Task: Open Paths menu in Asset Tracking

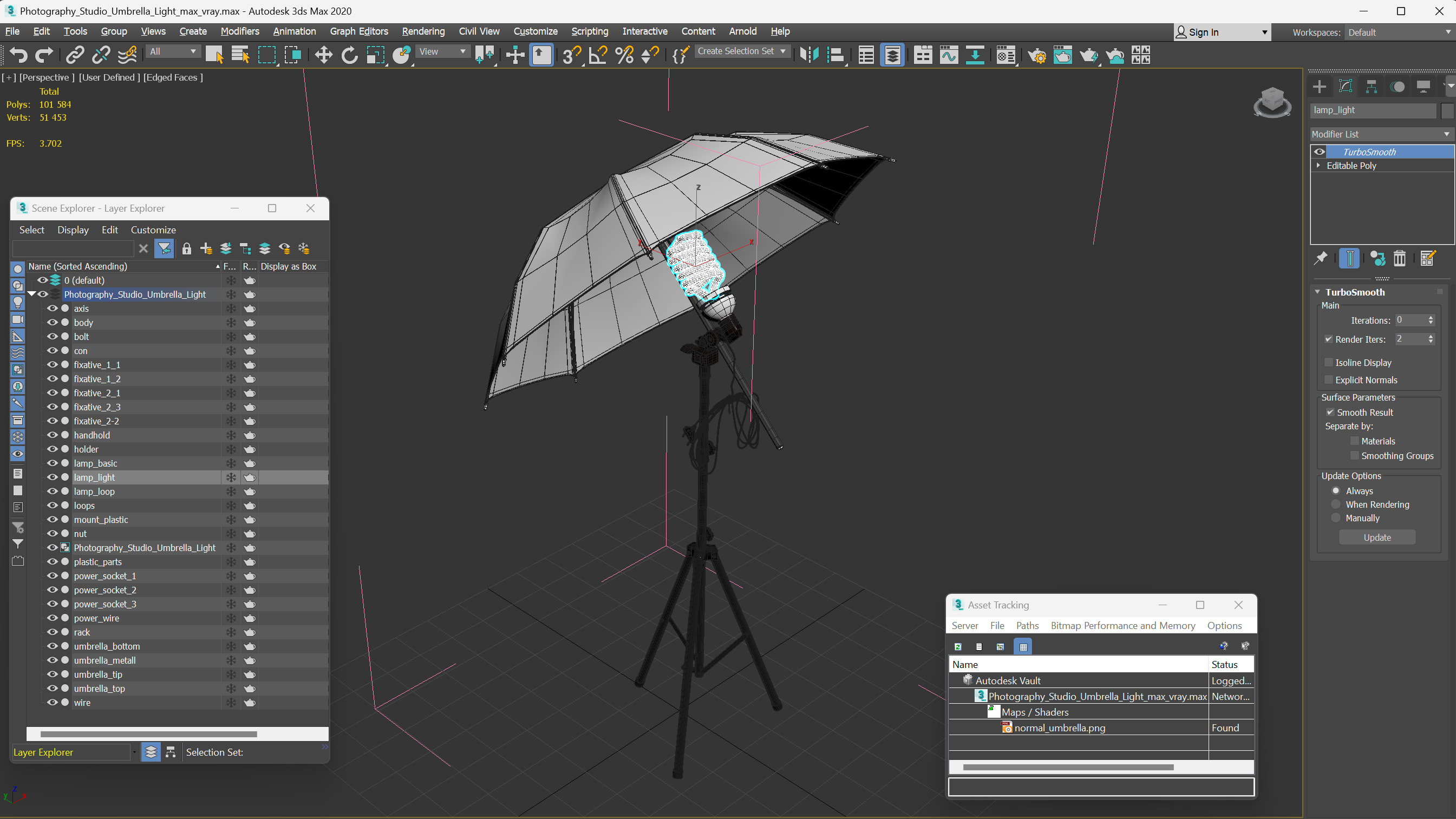Action: coord(1027,626)
